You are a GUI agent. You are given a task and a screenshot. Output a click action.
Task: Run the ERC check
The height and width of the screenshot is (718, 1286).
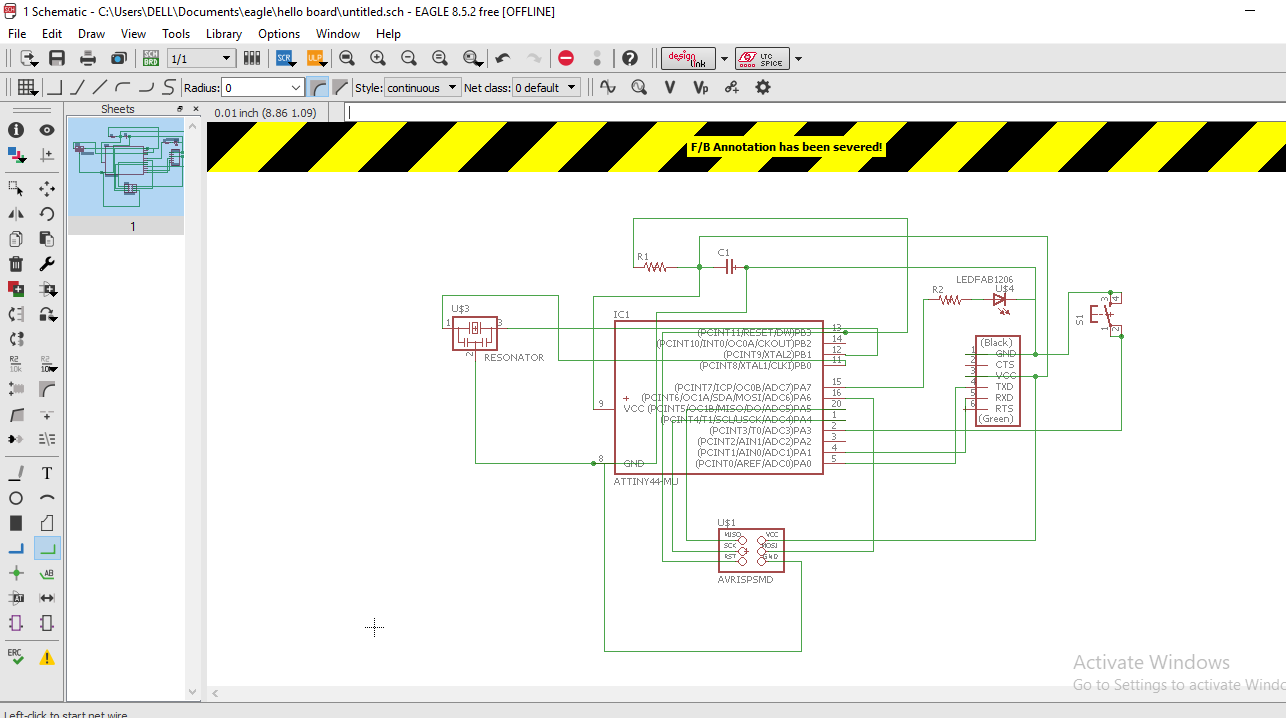[x=16, y=657]
